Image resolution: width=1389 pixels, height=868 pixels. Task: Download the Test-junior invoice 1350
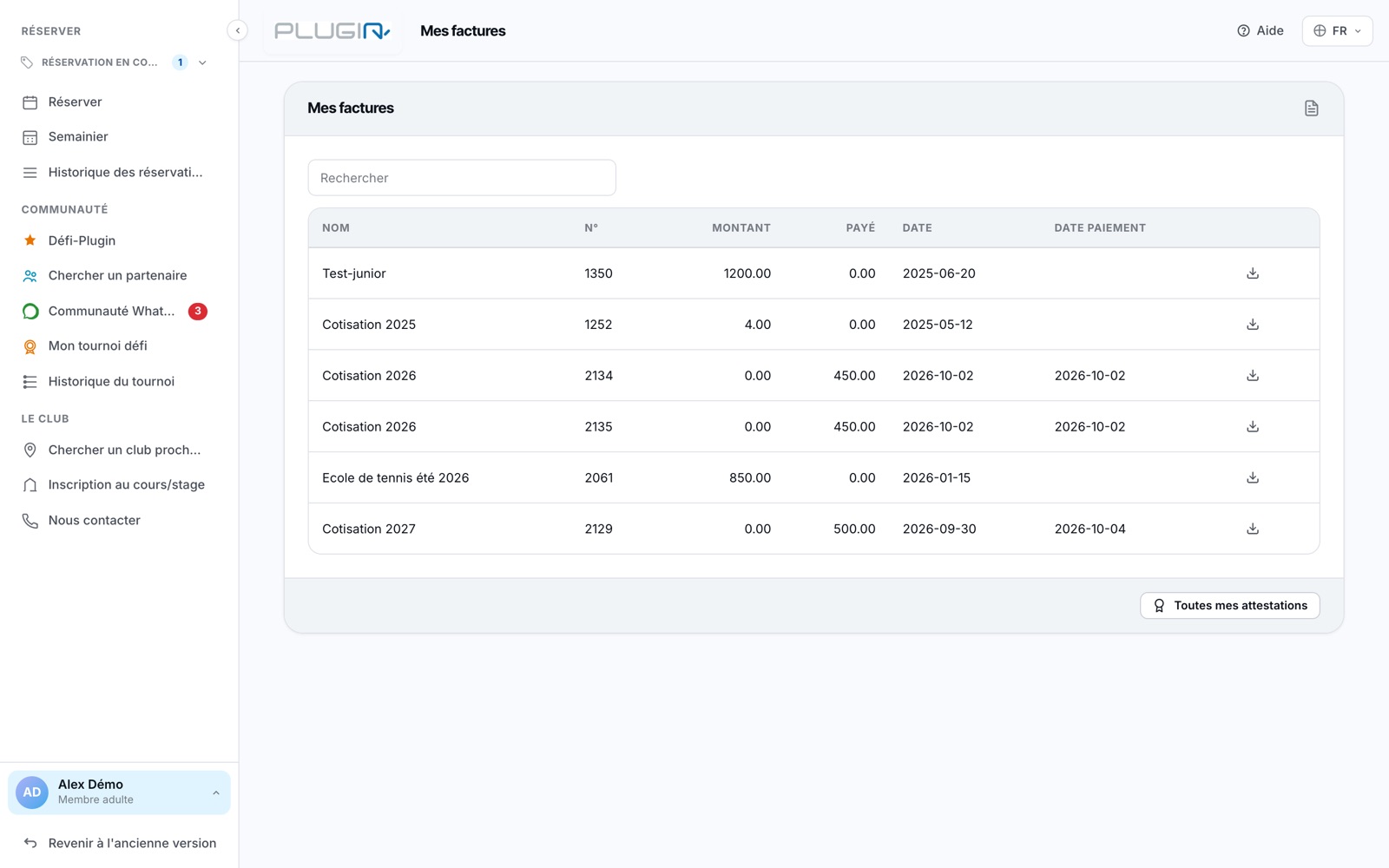[1252, 273]
